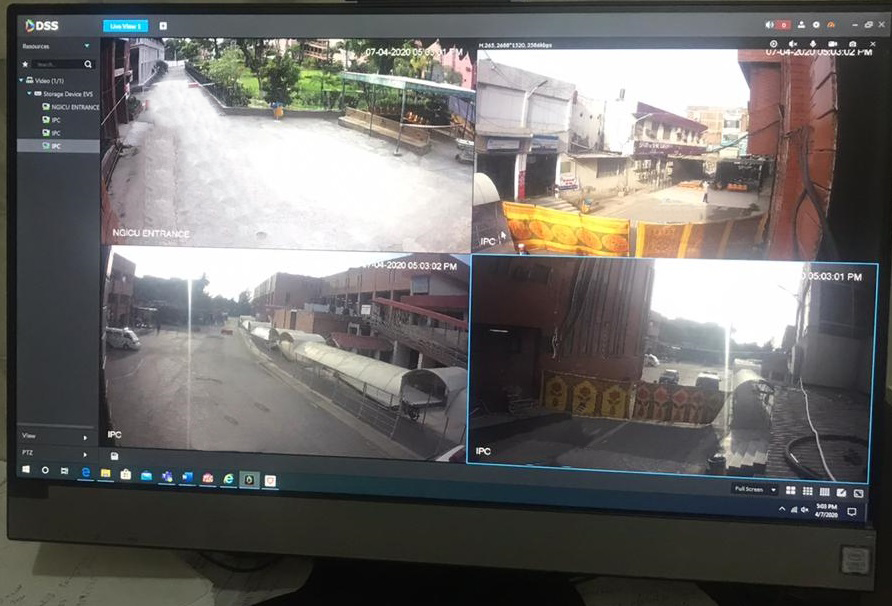Click the instant record target icon on camera tile
Viewport: 892px width, 606px height.
click(x=773, y=45)
